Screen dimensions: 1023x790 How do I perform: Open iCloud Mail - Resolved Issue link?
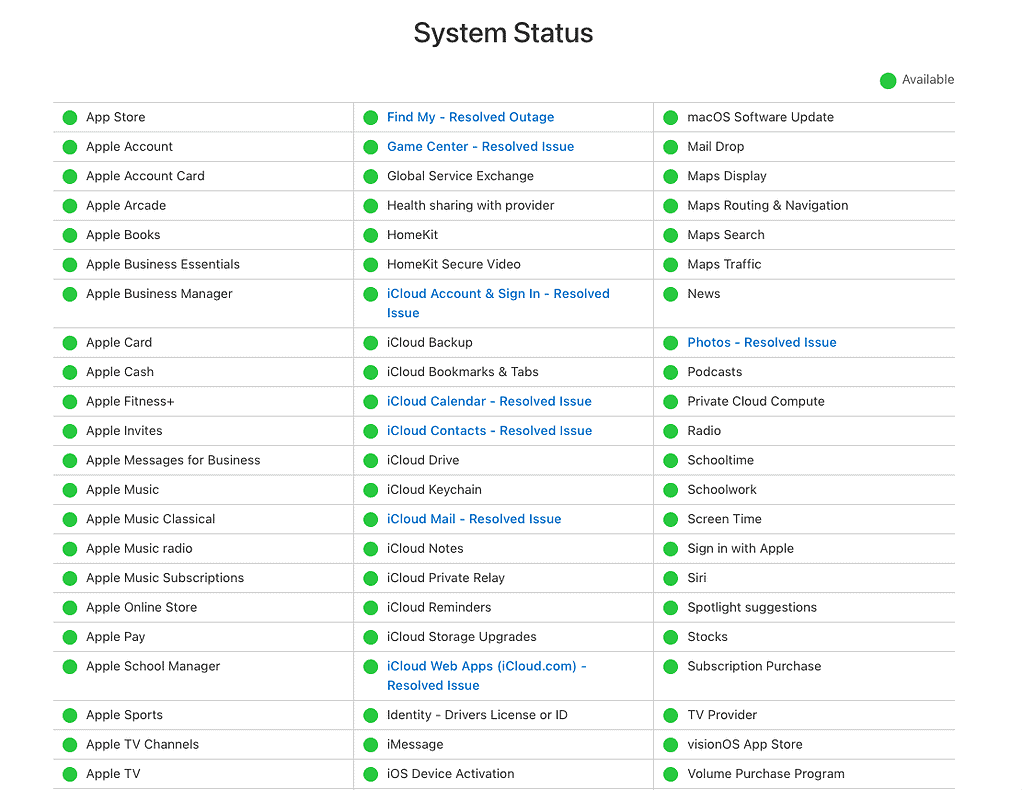(x=474, y=519)
